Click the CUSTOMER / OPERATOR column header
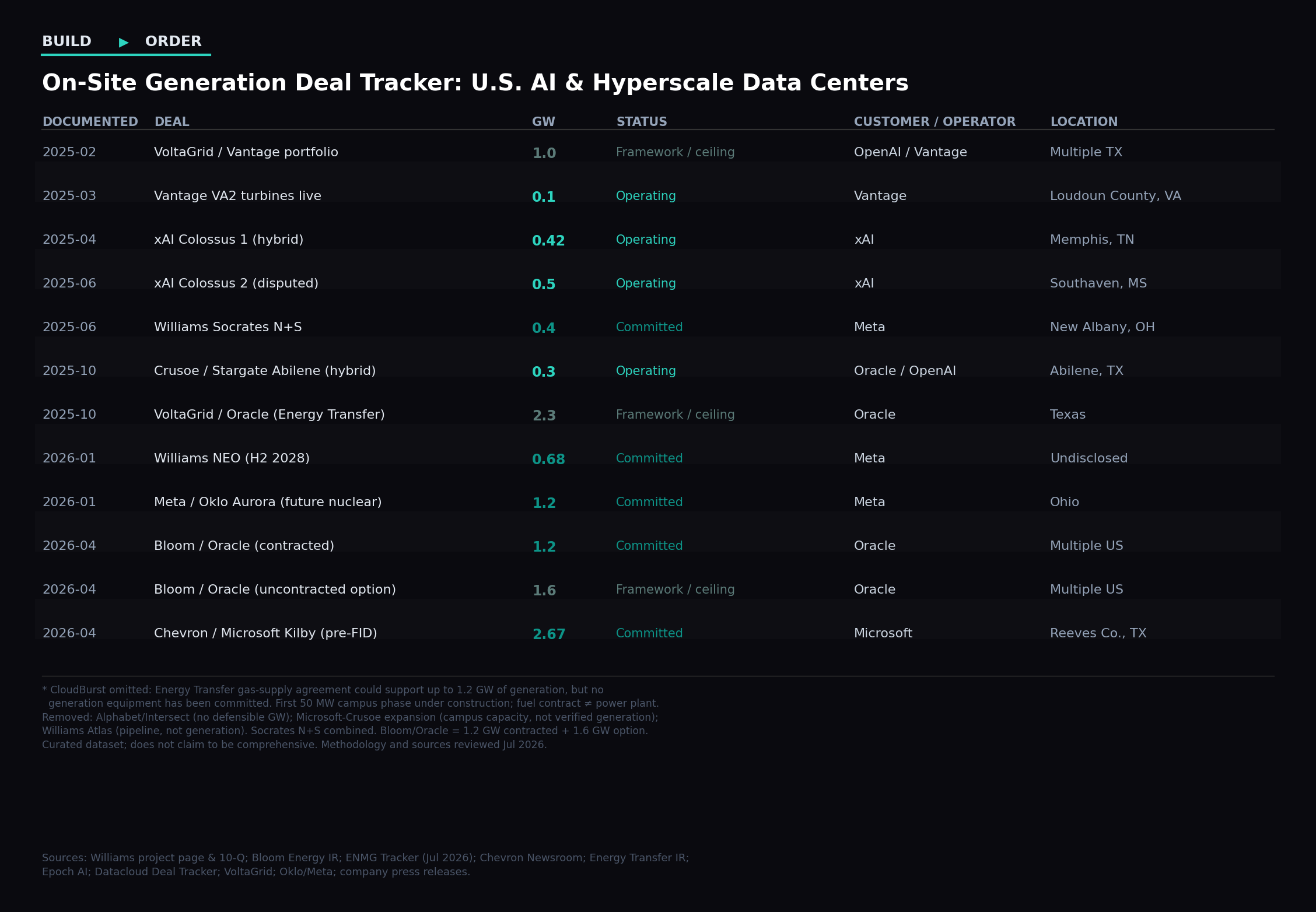The image size is (1316, 912). click(935, 121)
